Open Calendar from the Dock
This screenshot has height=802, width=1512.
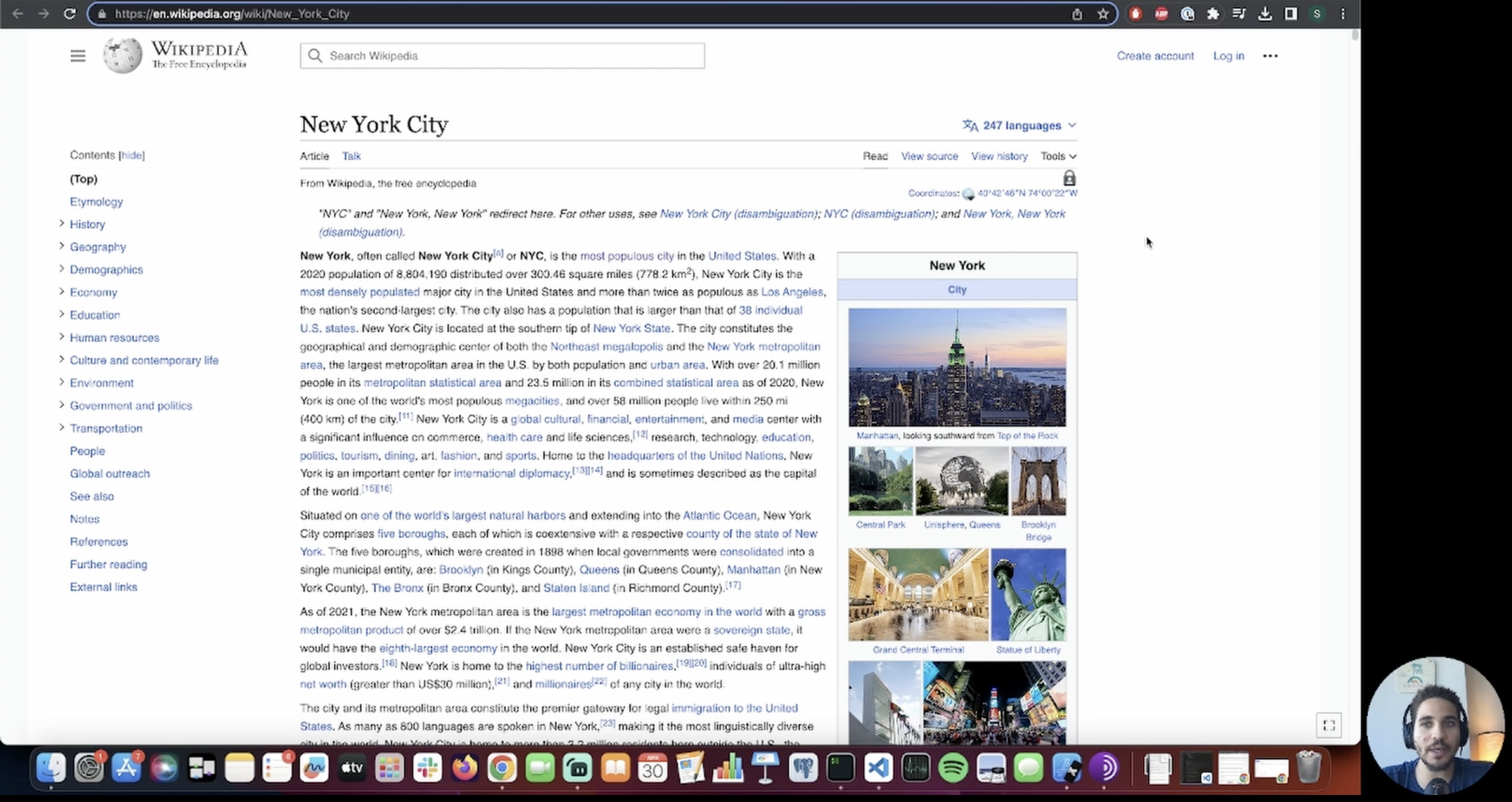point(653,768)
